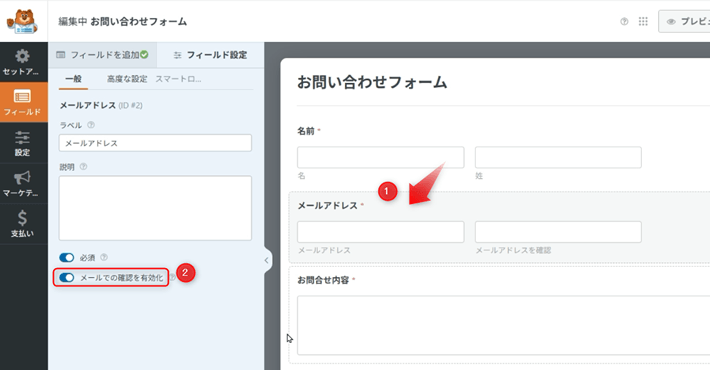
Task: Click the help icon beside 必須
Action: point(104,257)
